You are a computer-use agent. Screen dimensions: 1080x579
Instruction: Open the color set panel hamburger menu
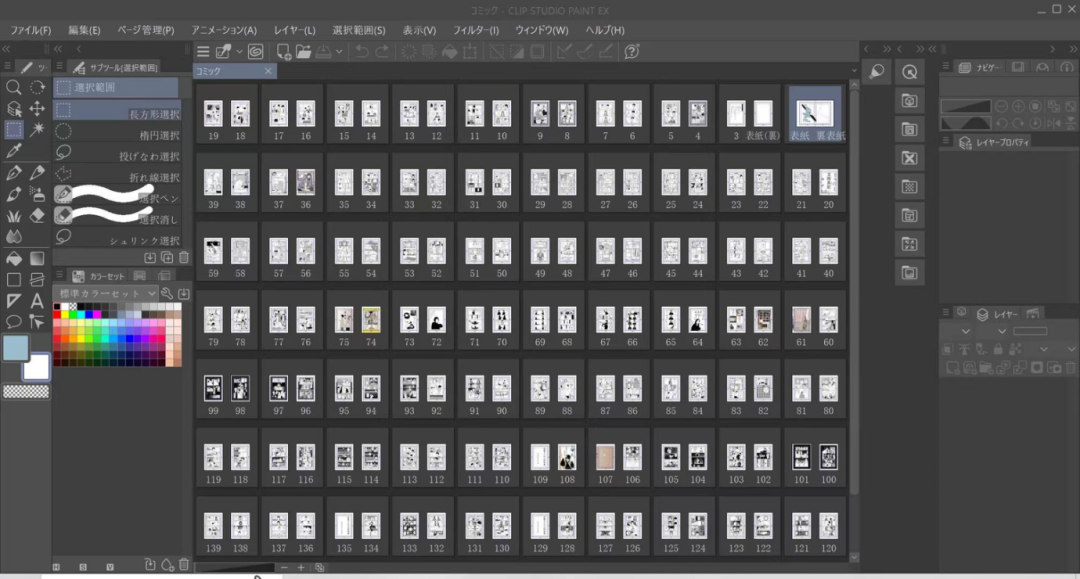click(59, 275)
